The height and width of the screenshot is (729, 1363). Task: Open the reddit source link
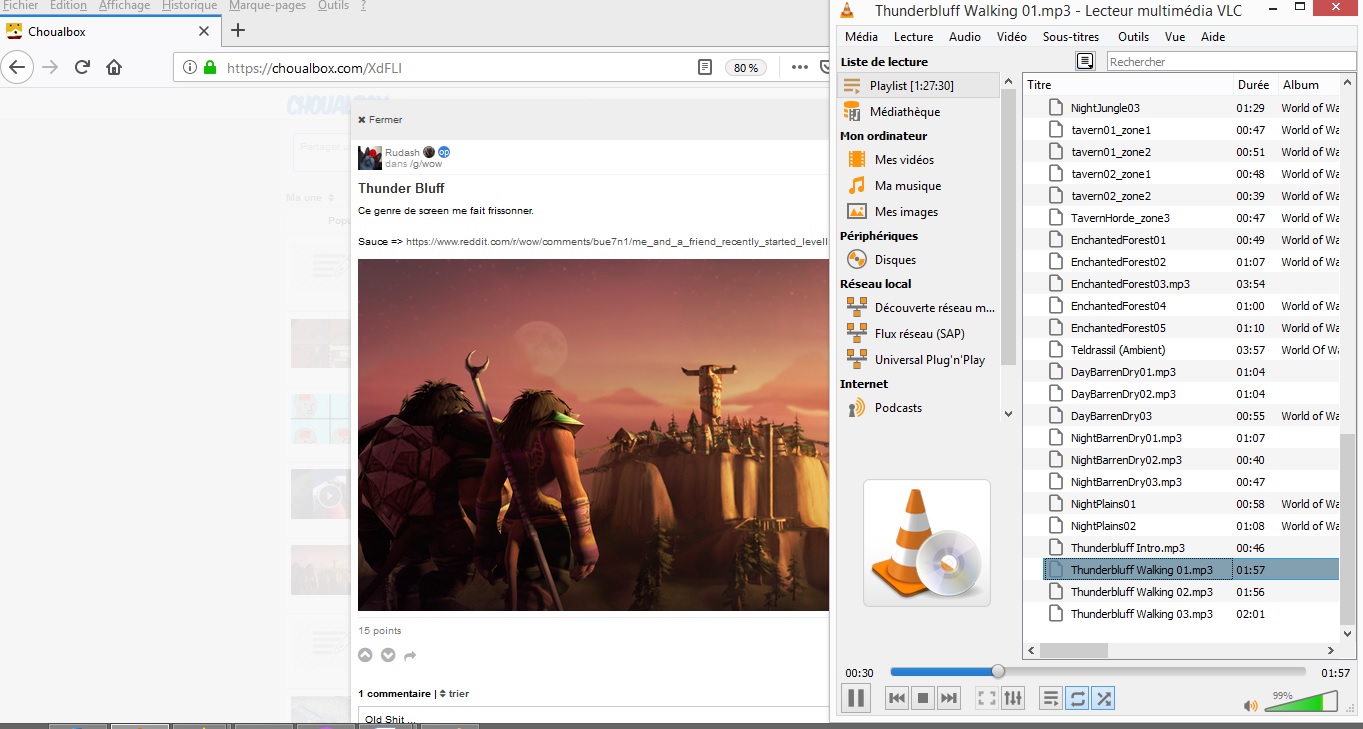click(616, 242)
